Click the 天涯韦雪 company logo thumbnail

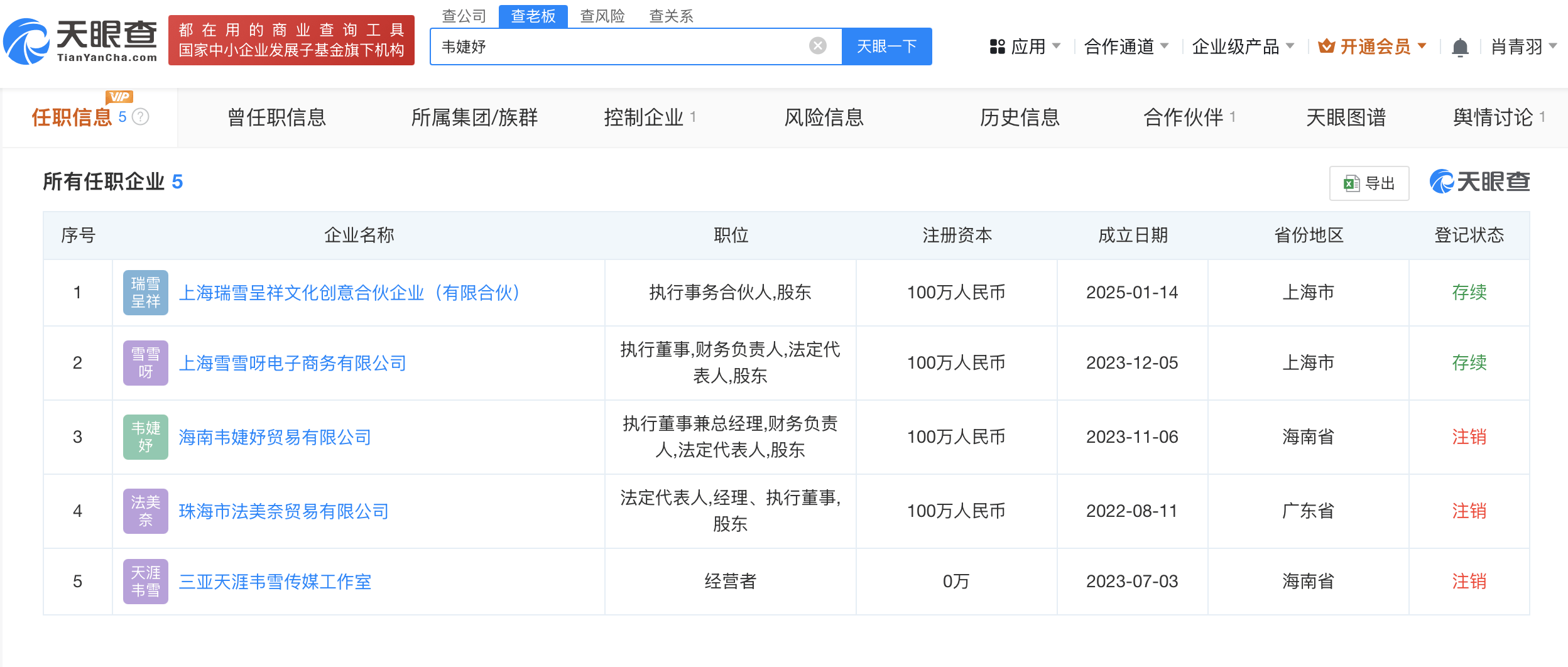(146, 582)
